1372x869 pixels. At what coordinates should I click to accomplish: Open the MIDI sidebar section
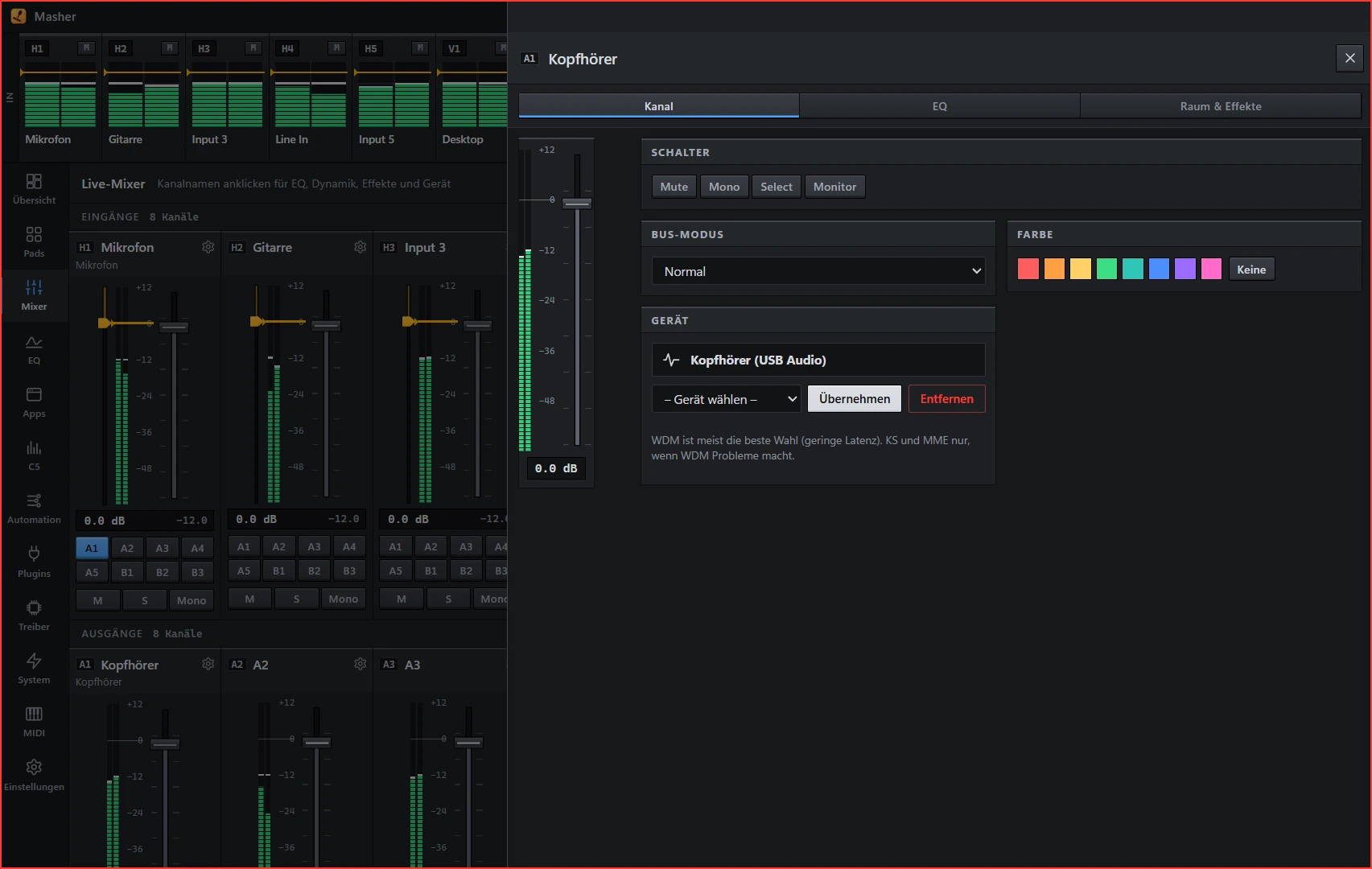pos(34,722)
